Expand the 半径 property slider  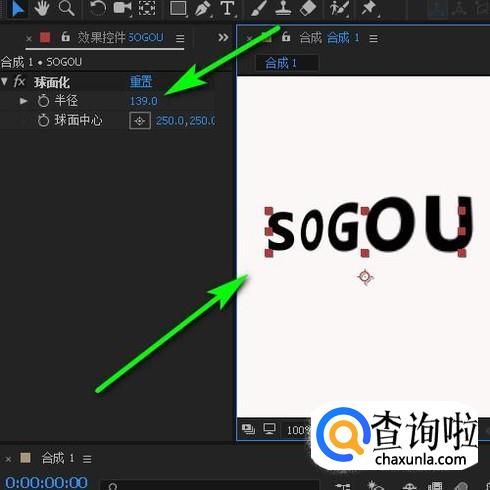tap(23, 100)
